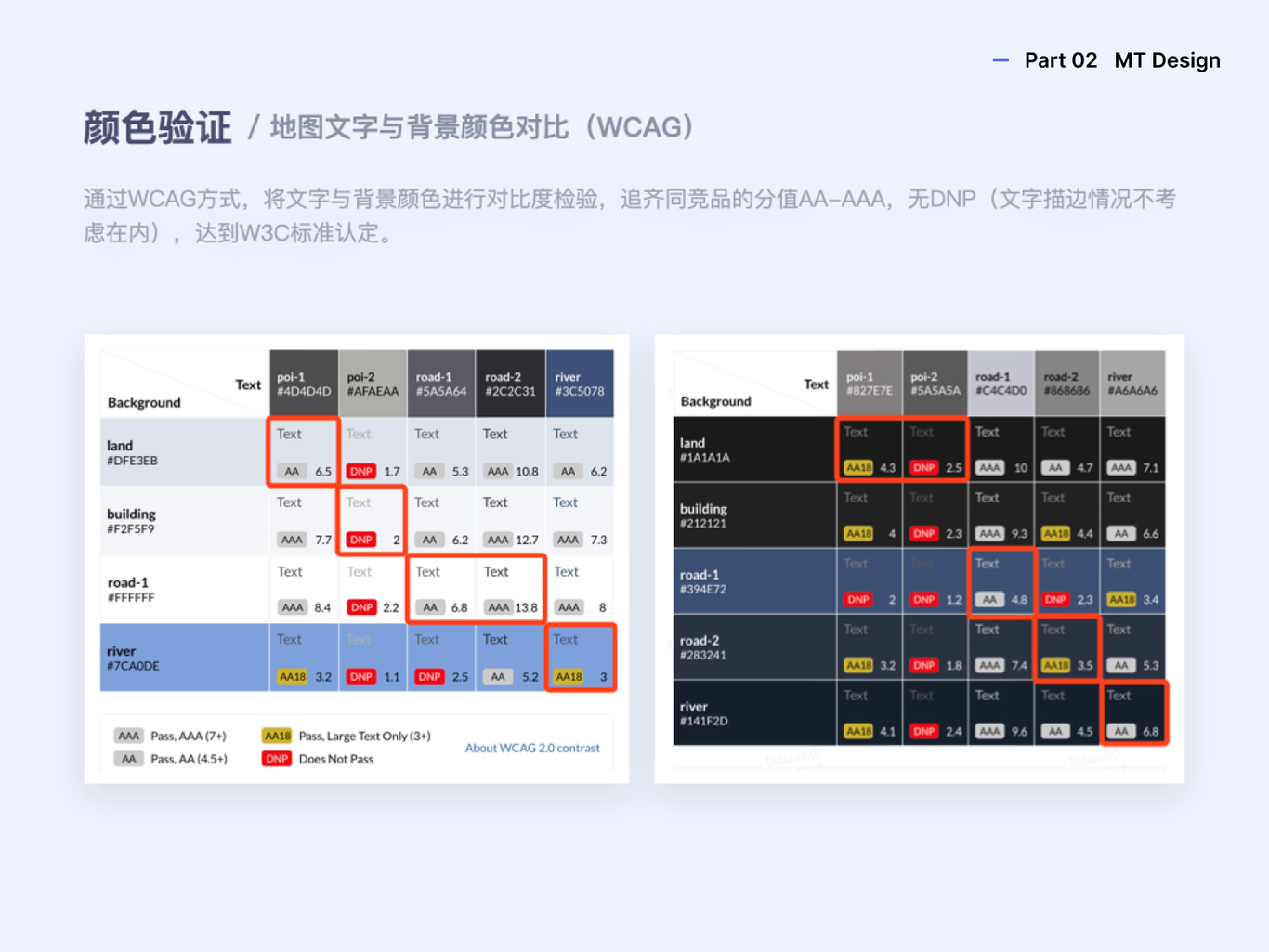Select the AAA 12.7 contrast cell
This screenshot has width=1269, height=952.
pyautogui.click(x=510, y=521)
